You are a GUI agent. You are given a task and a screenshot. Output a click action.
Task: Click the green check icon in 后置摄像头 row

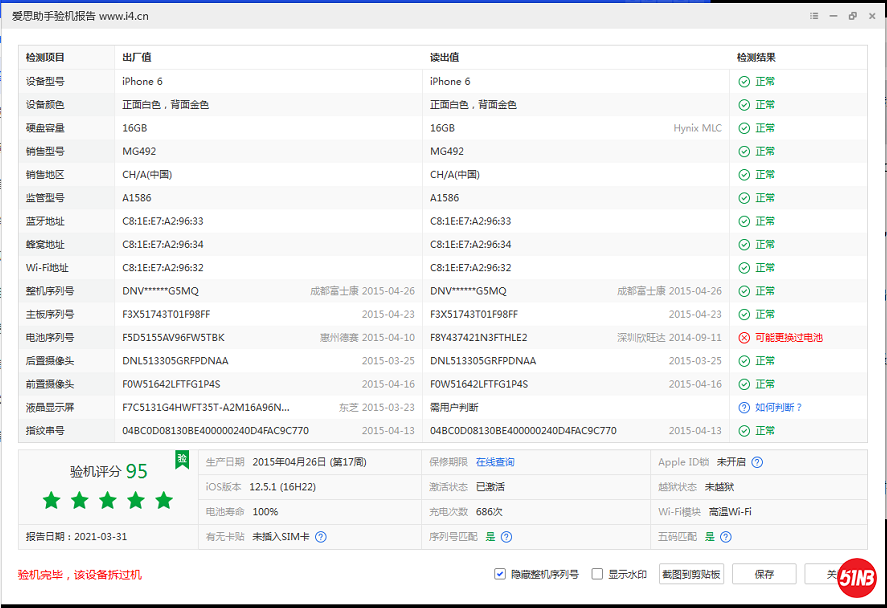coord(744,361)
